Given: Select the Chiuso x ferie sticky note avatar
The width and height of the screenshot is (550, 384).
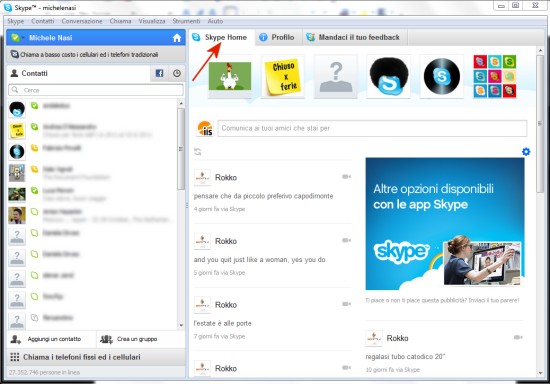Looking at the screenshot, I should [283, 76].
